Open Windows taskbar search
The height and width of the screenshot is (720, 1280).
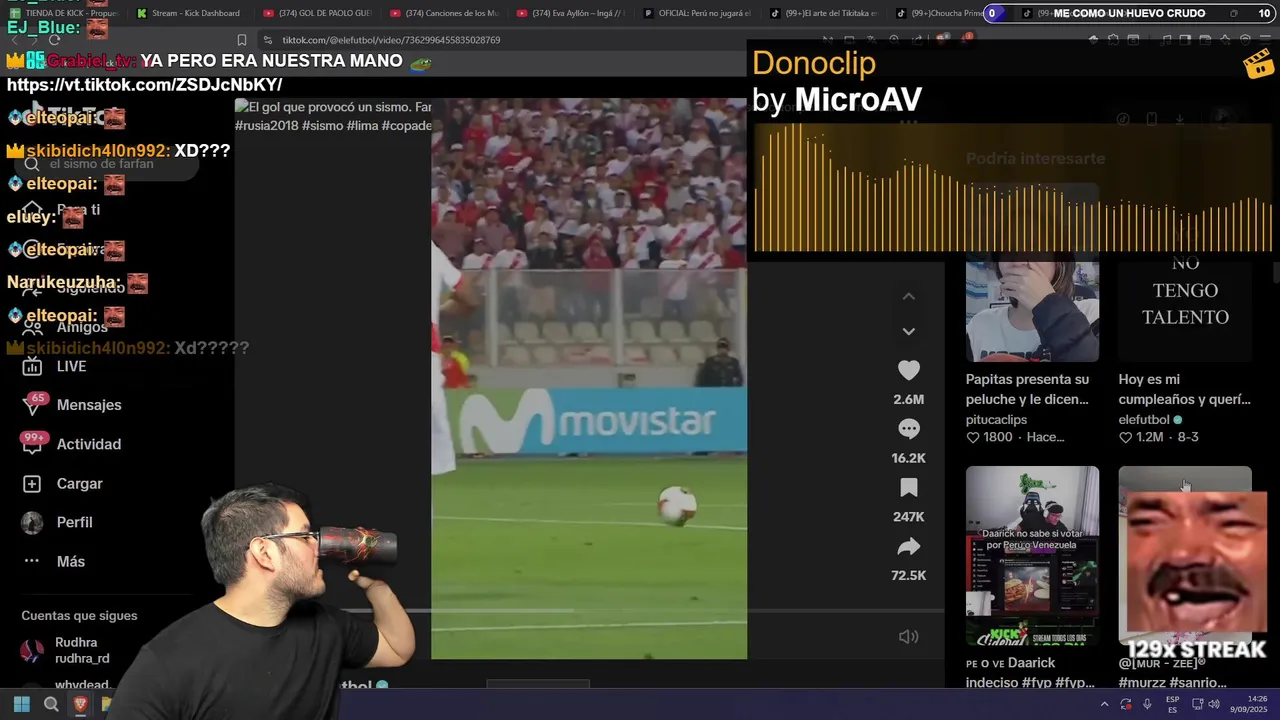point(51,704)
